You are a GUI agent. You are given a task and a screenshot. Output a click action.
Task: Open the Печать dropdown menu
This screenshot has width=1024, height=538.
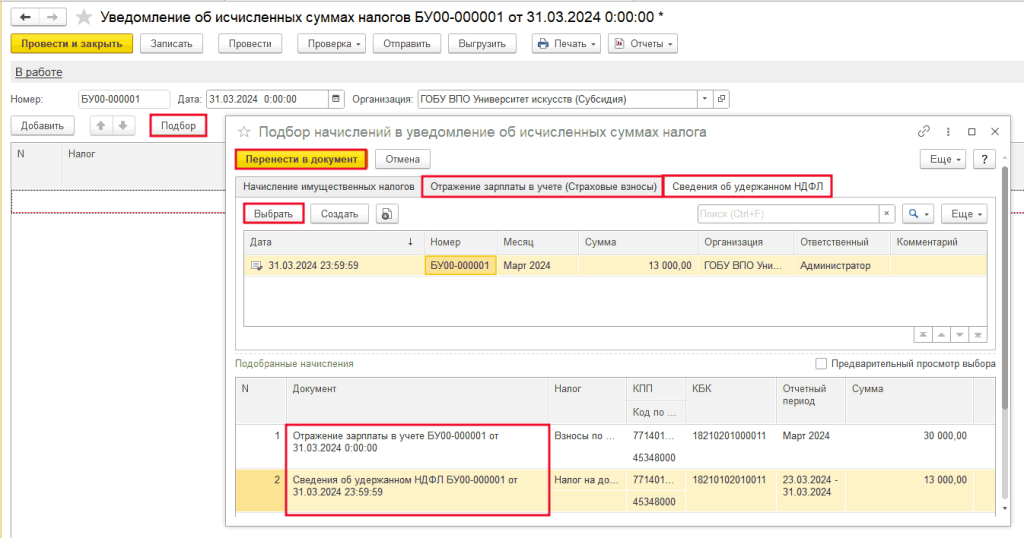[566, 44]
